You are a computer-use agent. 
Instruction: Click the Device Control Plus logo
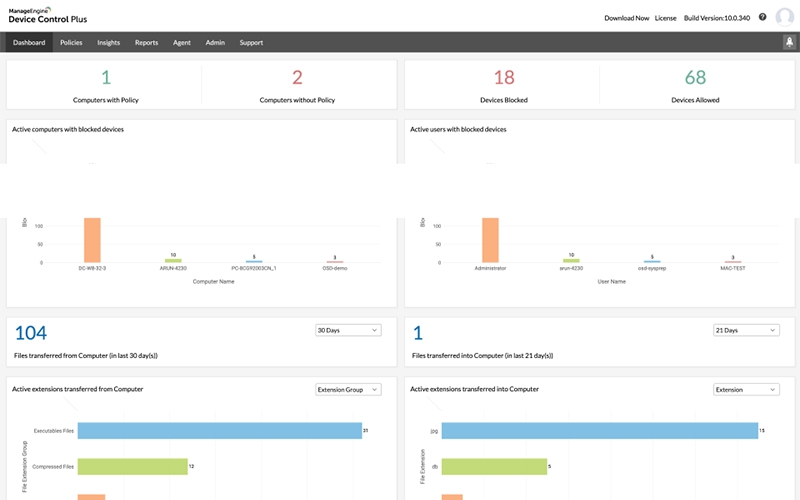point(48,15)
